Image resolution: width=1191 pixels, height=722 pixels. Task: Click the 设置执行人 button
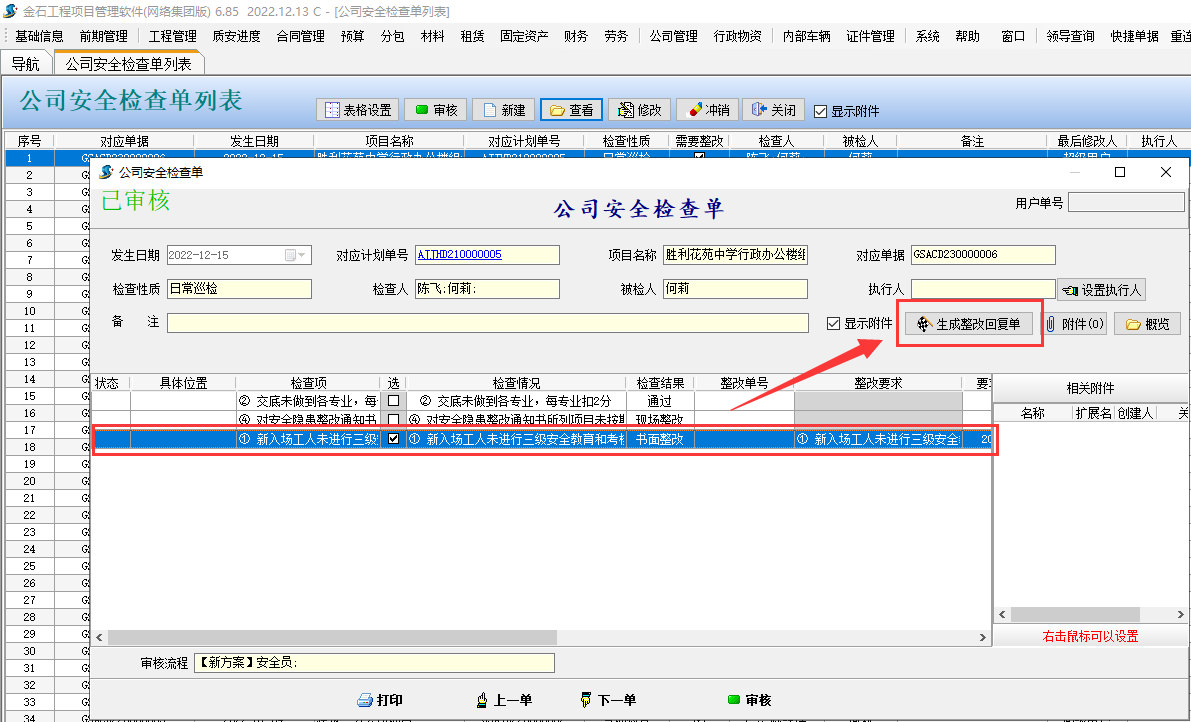(x=1102, y=290)
